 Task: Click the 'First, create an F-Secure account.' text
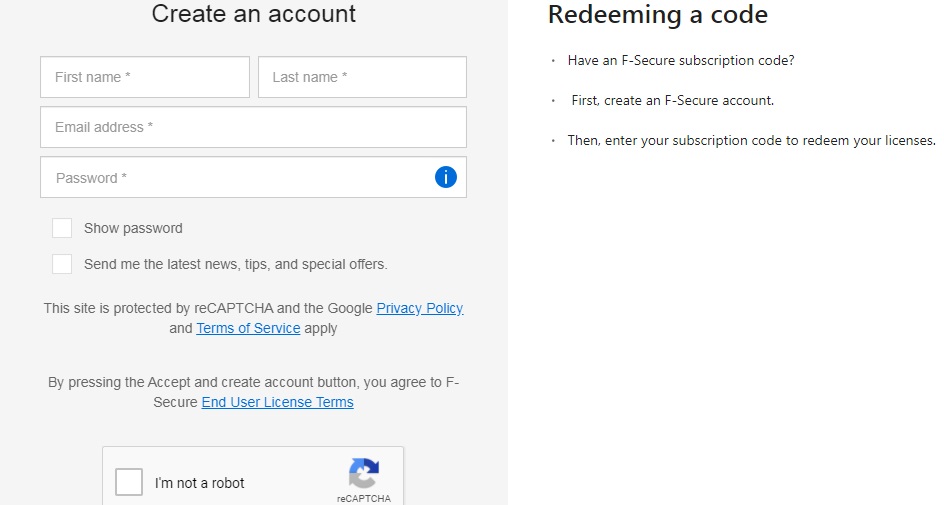pos(672,101)
